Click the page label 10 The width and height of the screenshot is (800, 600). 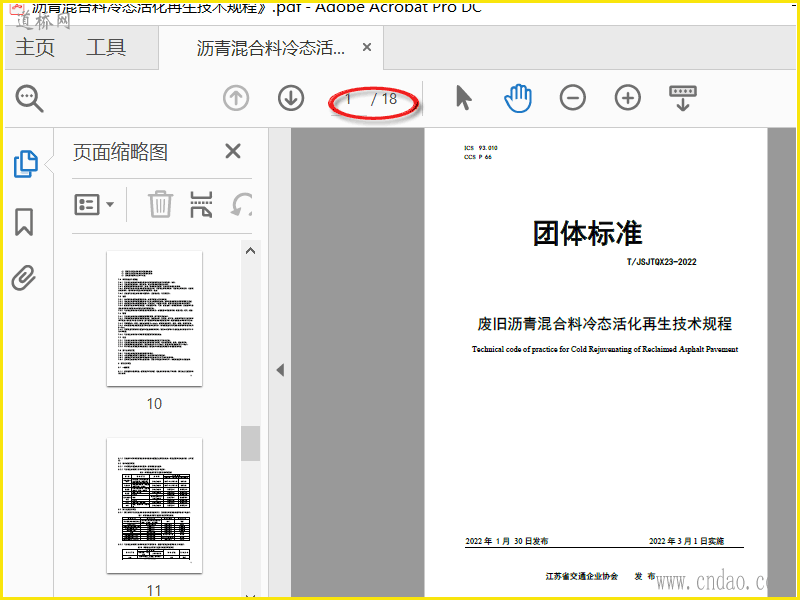[154, 404]
